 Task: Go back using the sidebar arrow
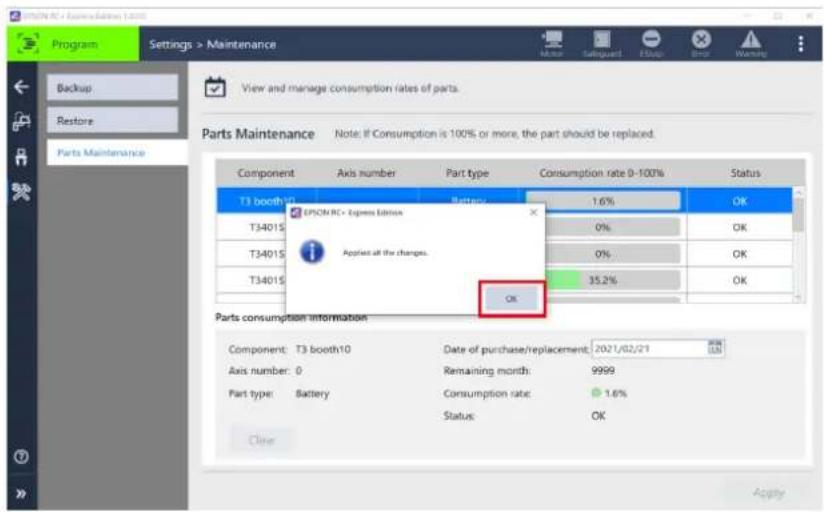click(x=22, y=87)
